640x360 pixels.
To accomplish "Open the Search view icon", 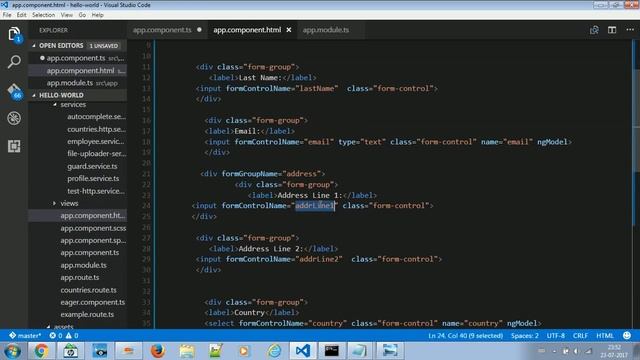I will click(14, 62).
